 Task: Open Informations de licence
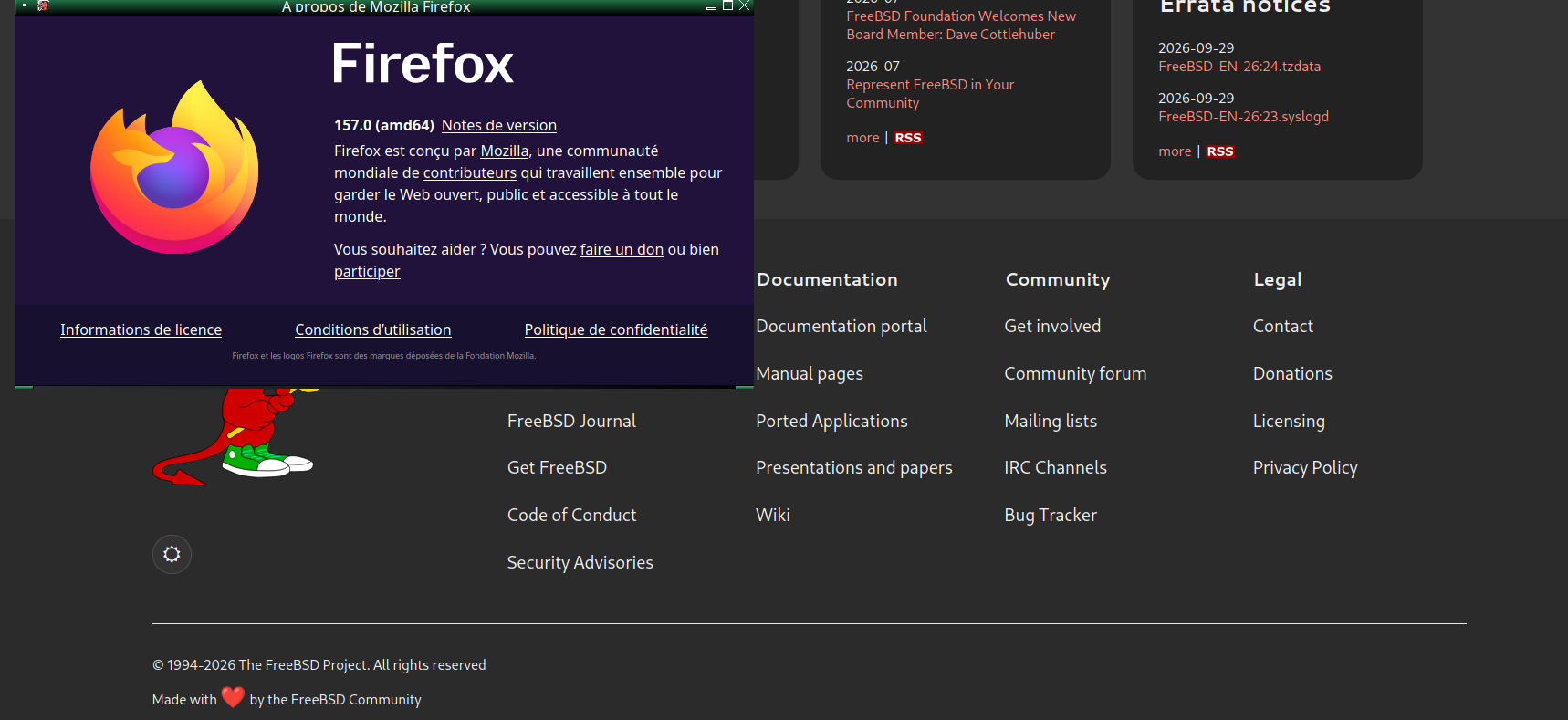click(x=141, y=329)
